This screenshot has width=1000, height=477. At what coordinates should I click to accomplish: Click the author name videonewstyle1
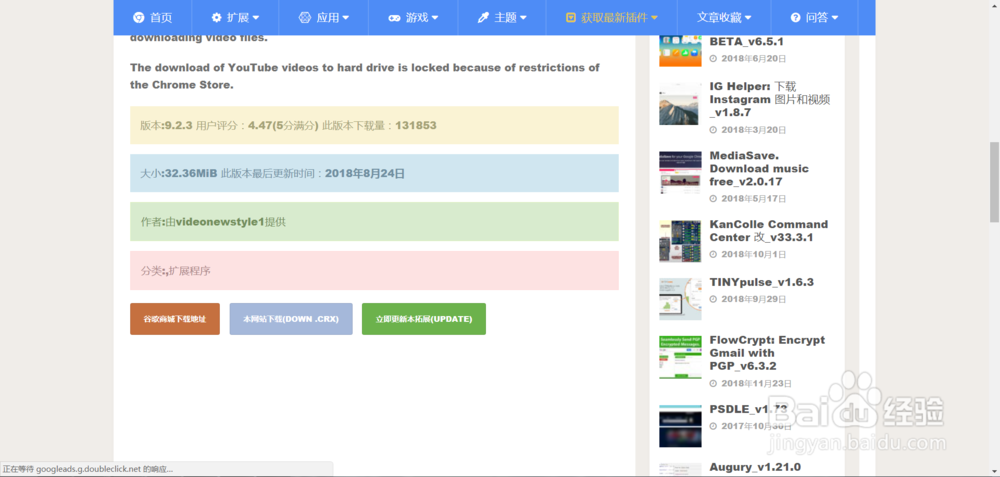pyautogui.click(x=219, y=222)
